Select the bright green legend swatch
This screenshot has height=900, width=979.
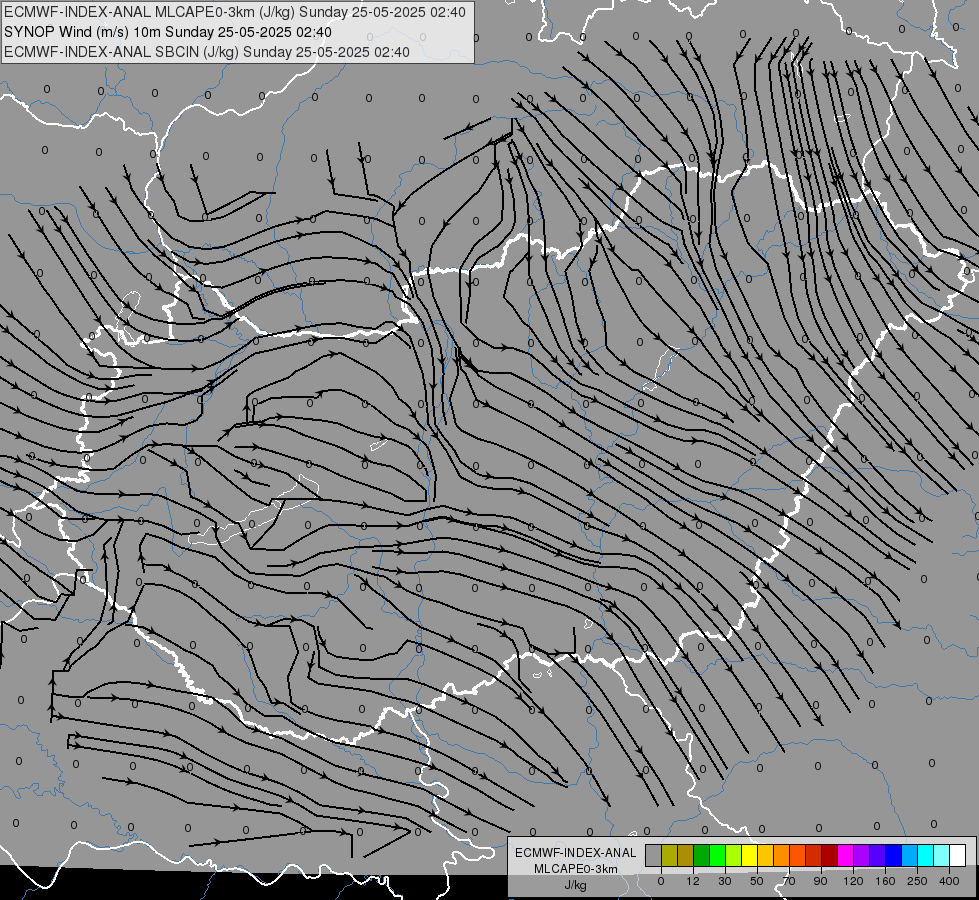(717, 856)
